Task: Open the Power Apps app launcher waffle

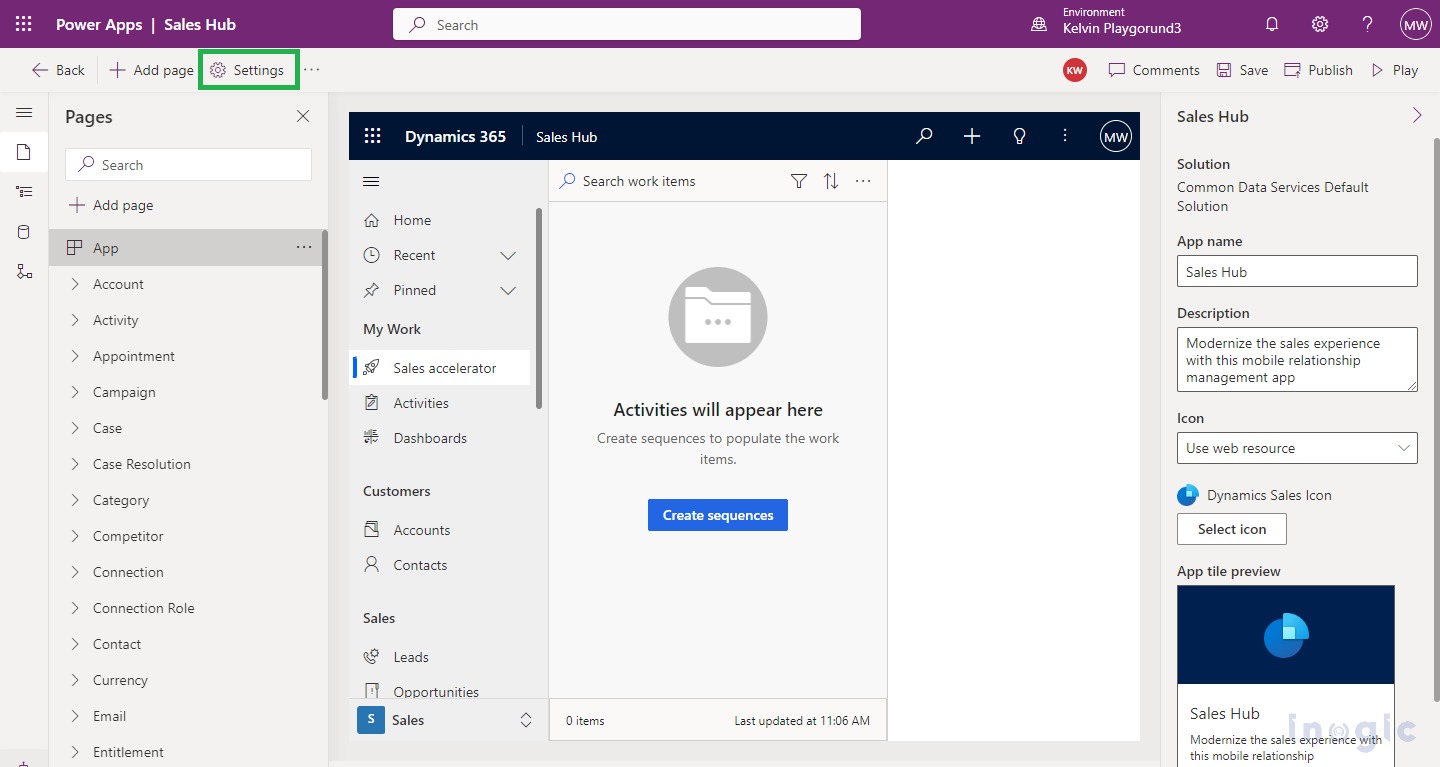Action: tap(23, 24)
